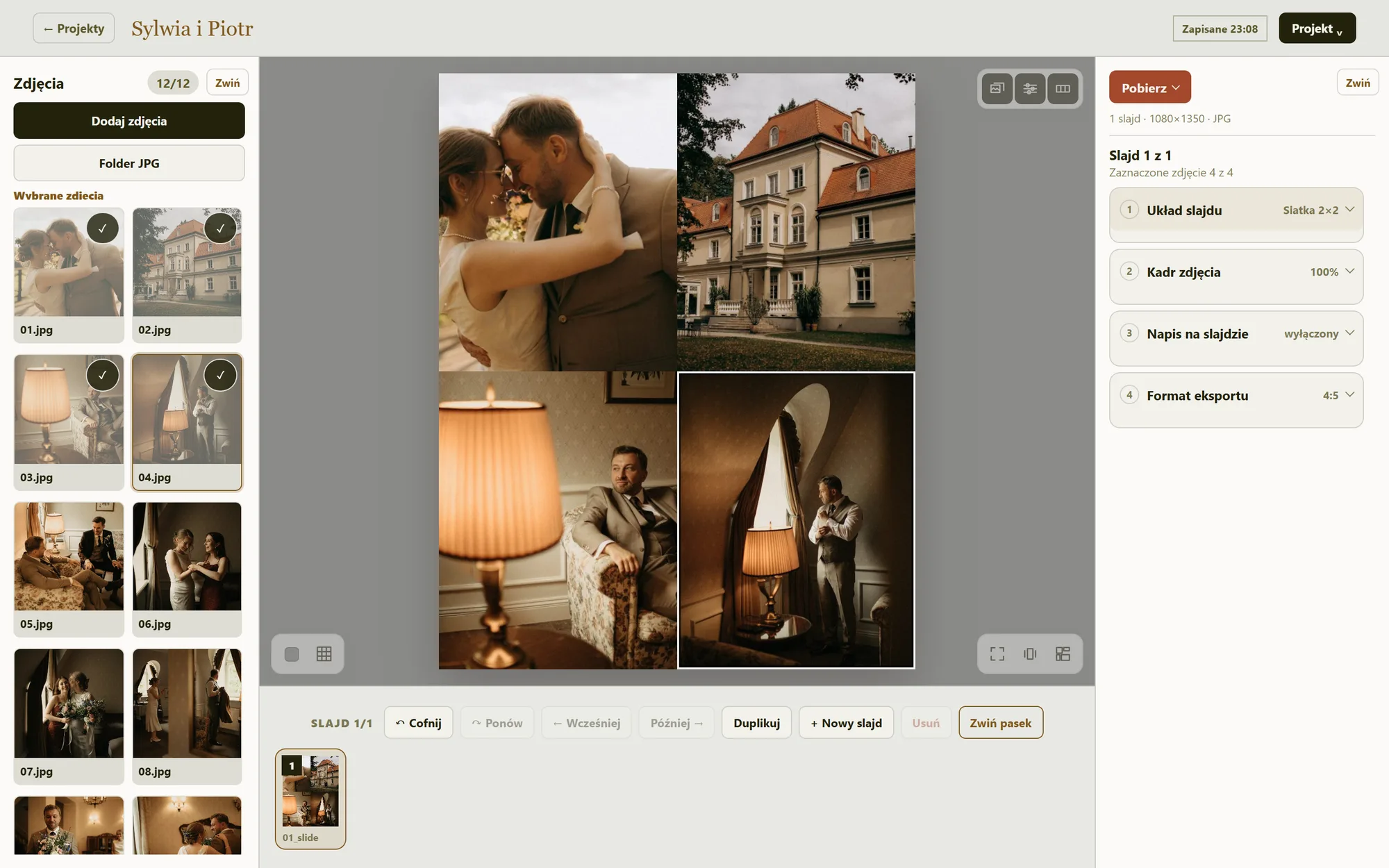This screenshot has width=1389, height=868.
Task: Add a slide with Nowy slajd
Action: pyautogui.click(x=847, y=723)
